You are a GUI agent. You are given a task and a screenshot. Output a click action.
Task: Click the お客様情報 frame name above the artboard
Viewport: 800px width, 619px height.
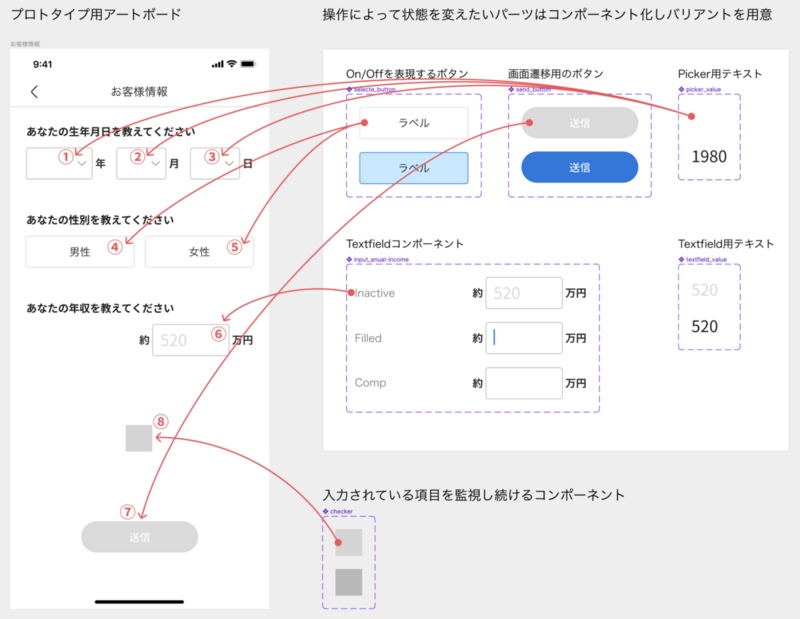pyautogui.click(x=25, y=44)
